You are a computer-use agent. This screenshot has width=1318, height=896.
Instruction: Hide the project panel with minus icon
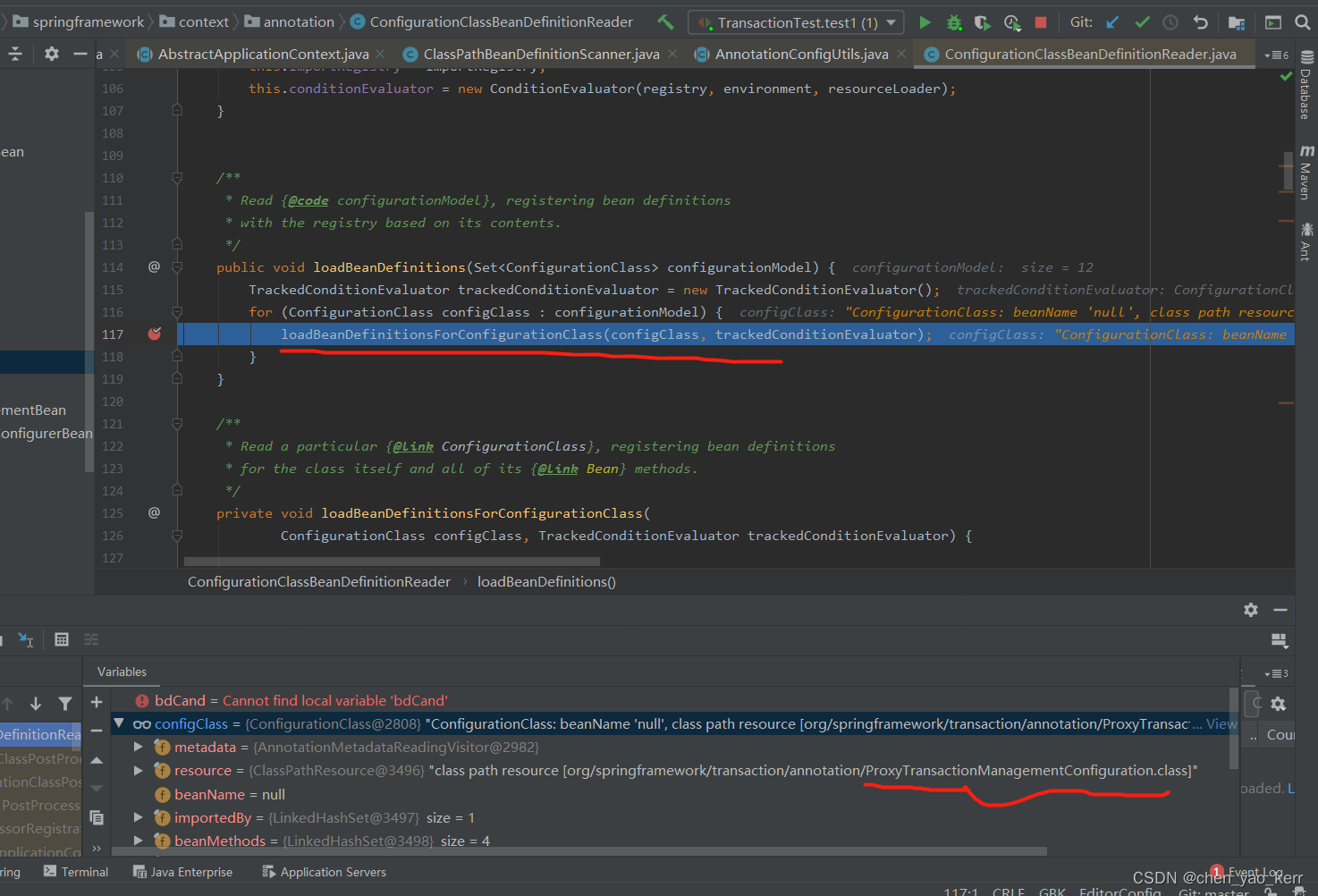(80, 54)
